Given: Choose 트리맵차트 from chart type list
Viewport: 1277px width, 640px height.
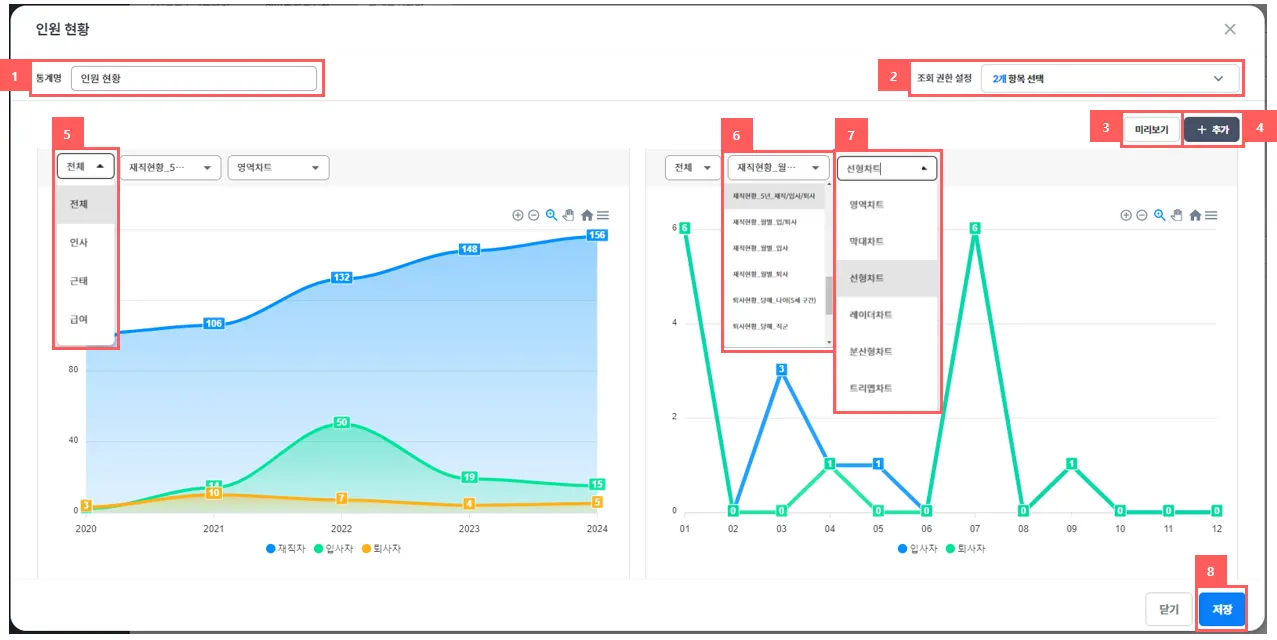Looking at the screenshot, I should 887,388.
